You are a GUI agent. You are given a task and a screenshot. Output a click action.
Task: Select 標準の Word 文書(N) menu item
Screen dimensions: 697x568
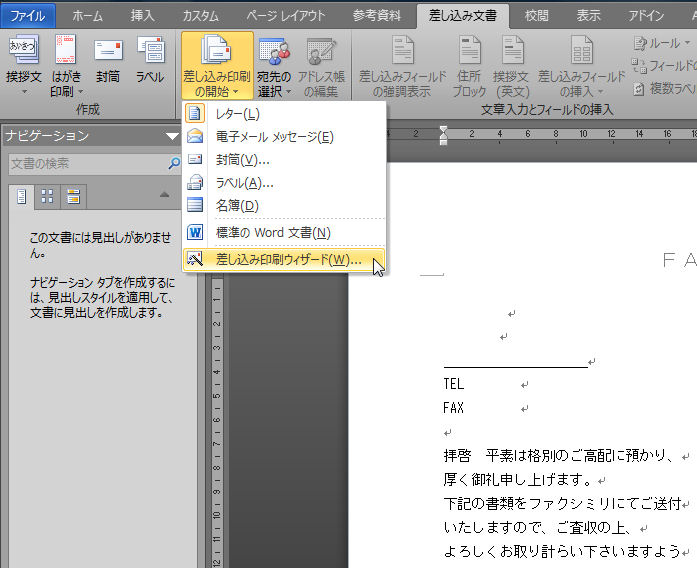coord(284,232)
